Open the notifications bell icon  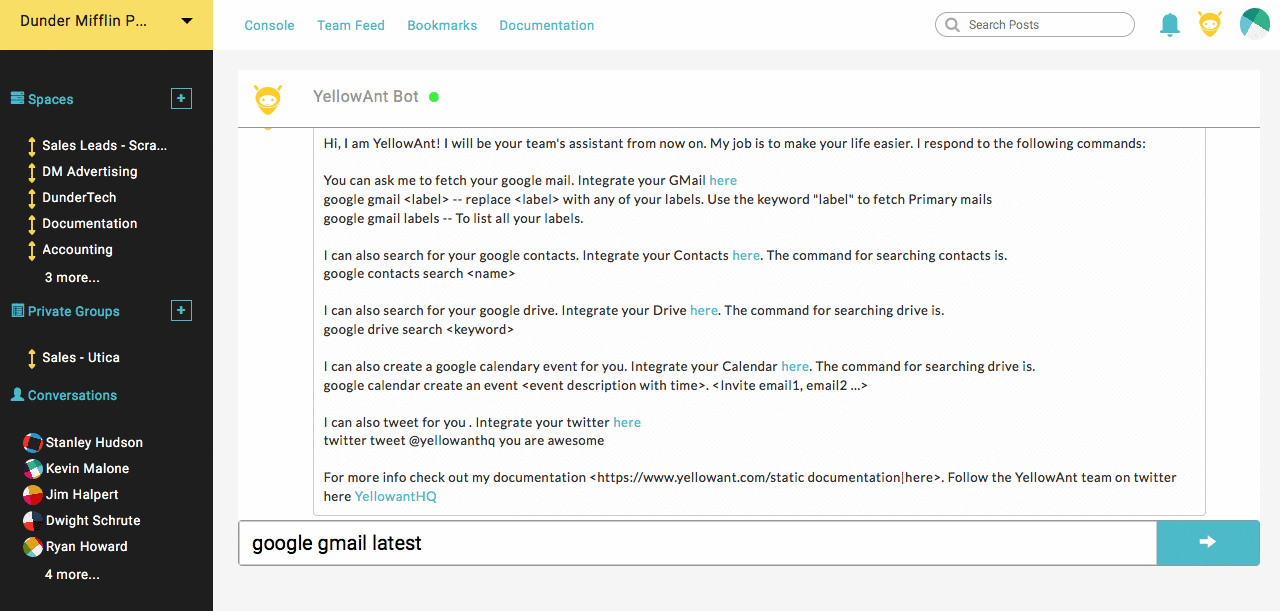[1169, 25]
